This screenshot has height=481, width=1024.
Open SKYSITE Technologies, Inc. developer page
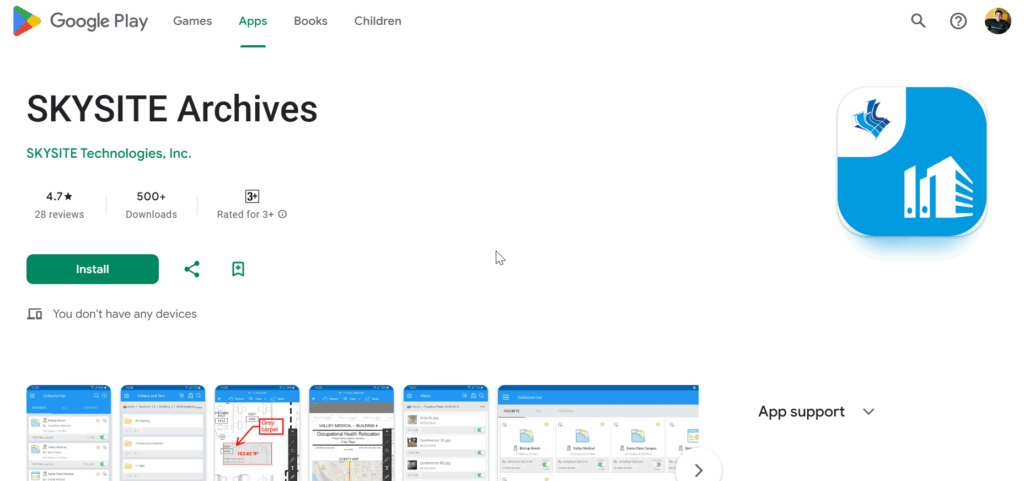click(x=109, y=153)
